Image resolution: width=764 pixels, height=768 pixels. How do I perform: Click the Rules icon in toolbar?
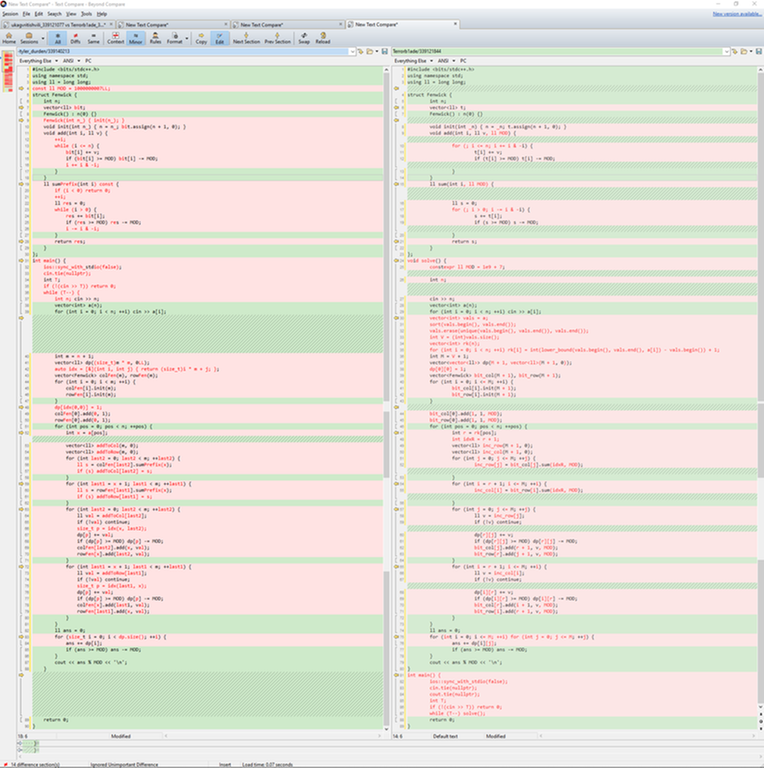155,38
